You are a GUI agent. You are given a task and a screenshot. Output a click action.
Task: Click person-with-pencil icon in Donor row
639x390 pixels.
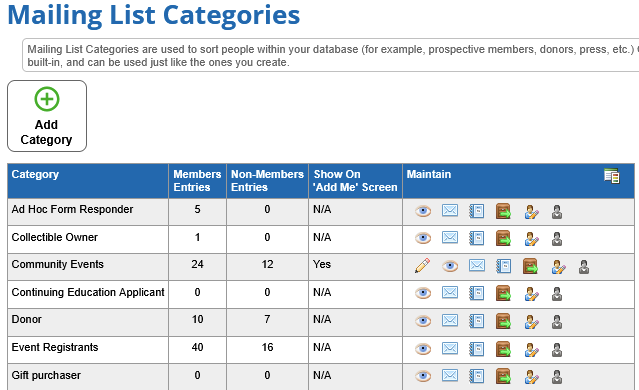tap(531, 322)
